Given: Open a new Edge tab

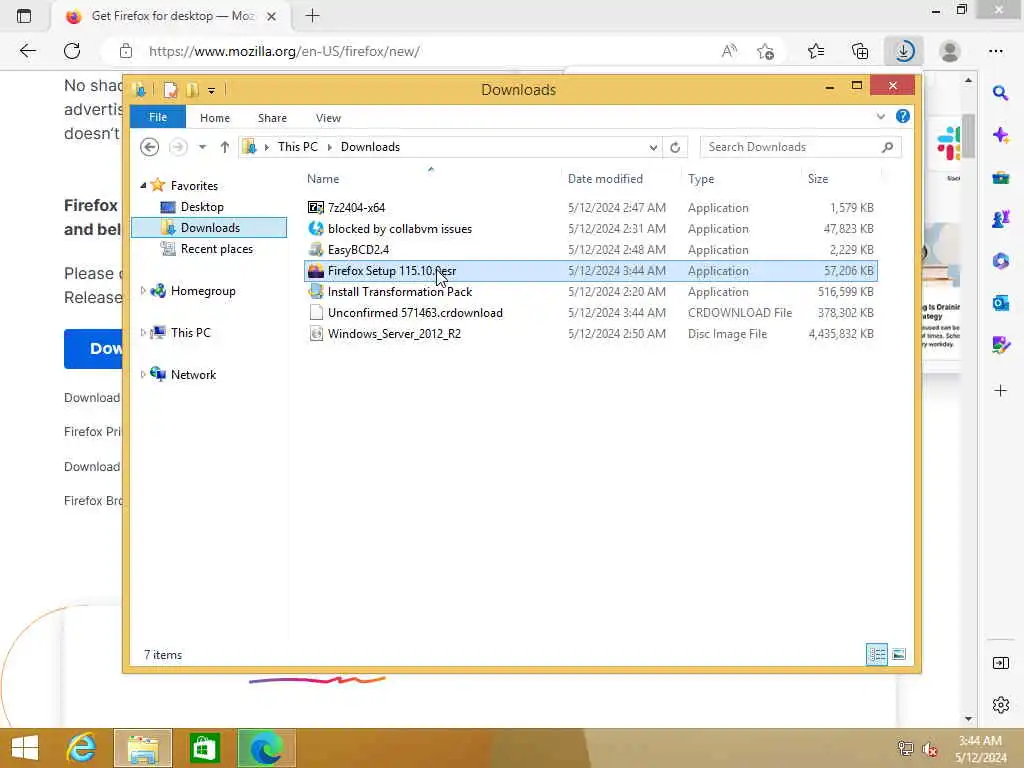Looking at the screenshot, I should [312, 16].
